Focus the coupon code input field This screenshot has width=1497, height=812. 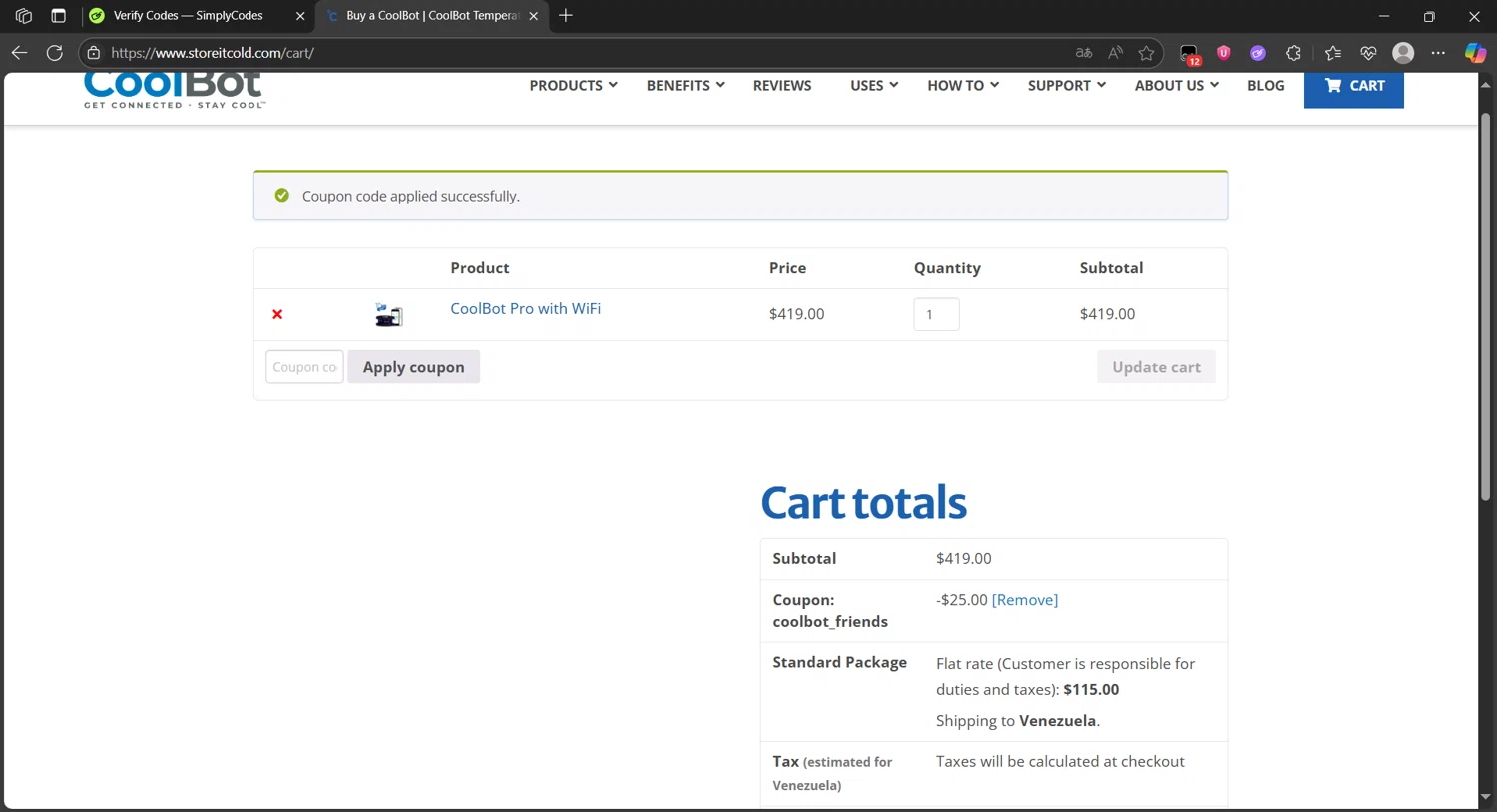(x=304, y=367)
